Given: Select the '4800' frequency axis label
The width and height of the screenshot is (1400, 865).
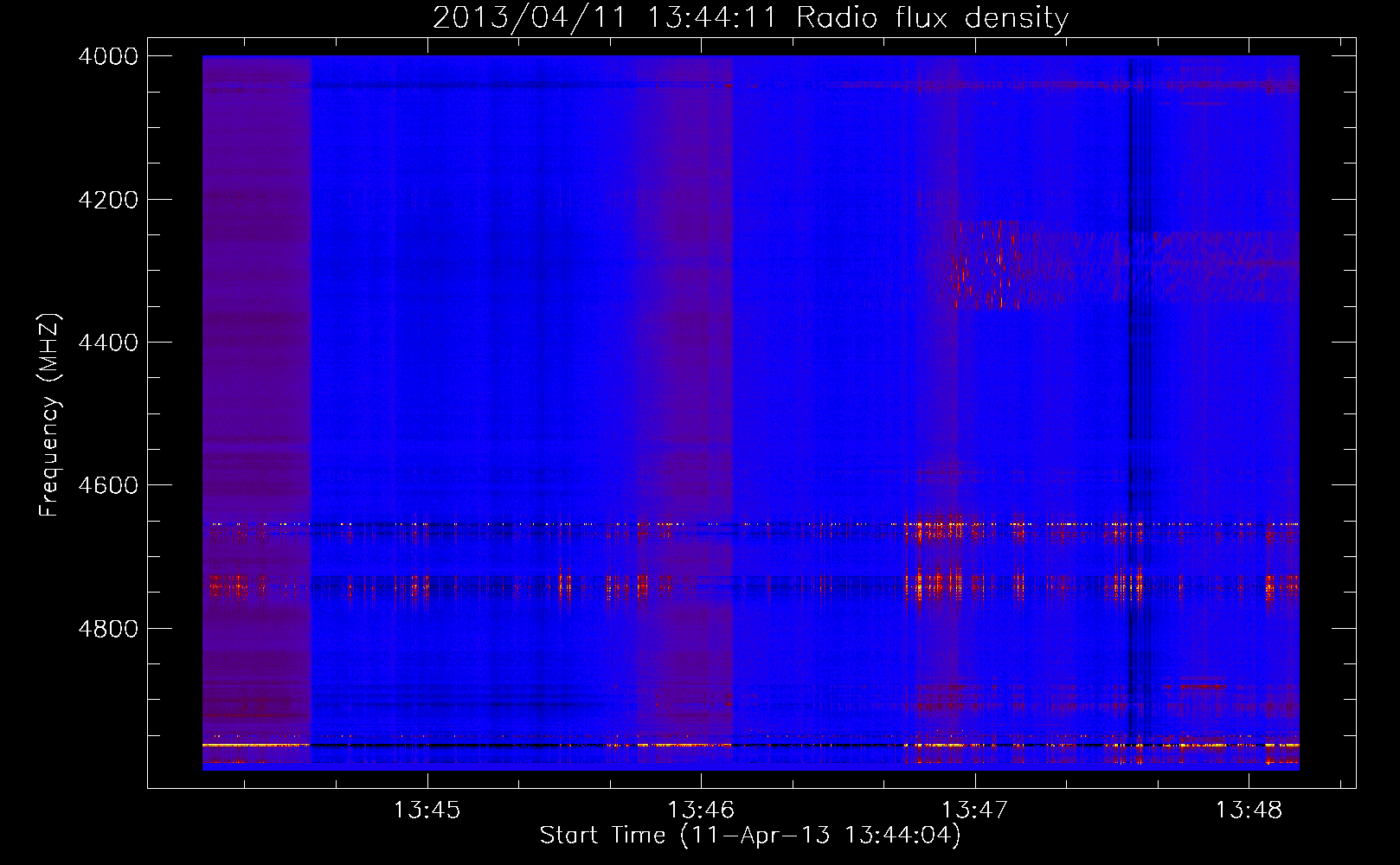Looking at the screenshot, I should pos(107,628).
